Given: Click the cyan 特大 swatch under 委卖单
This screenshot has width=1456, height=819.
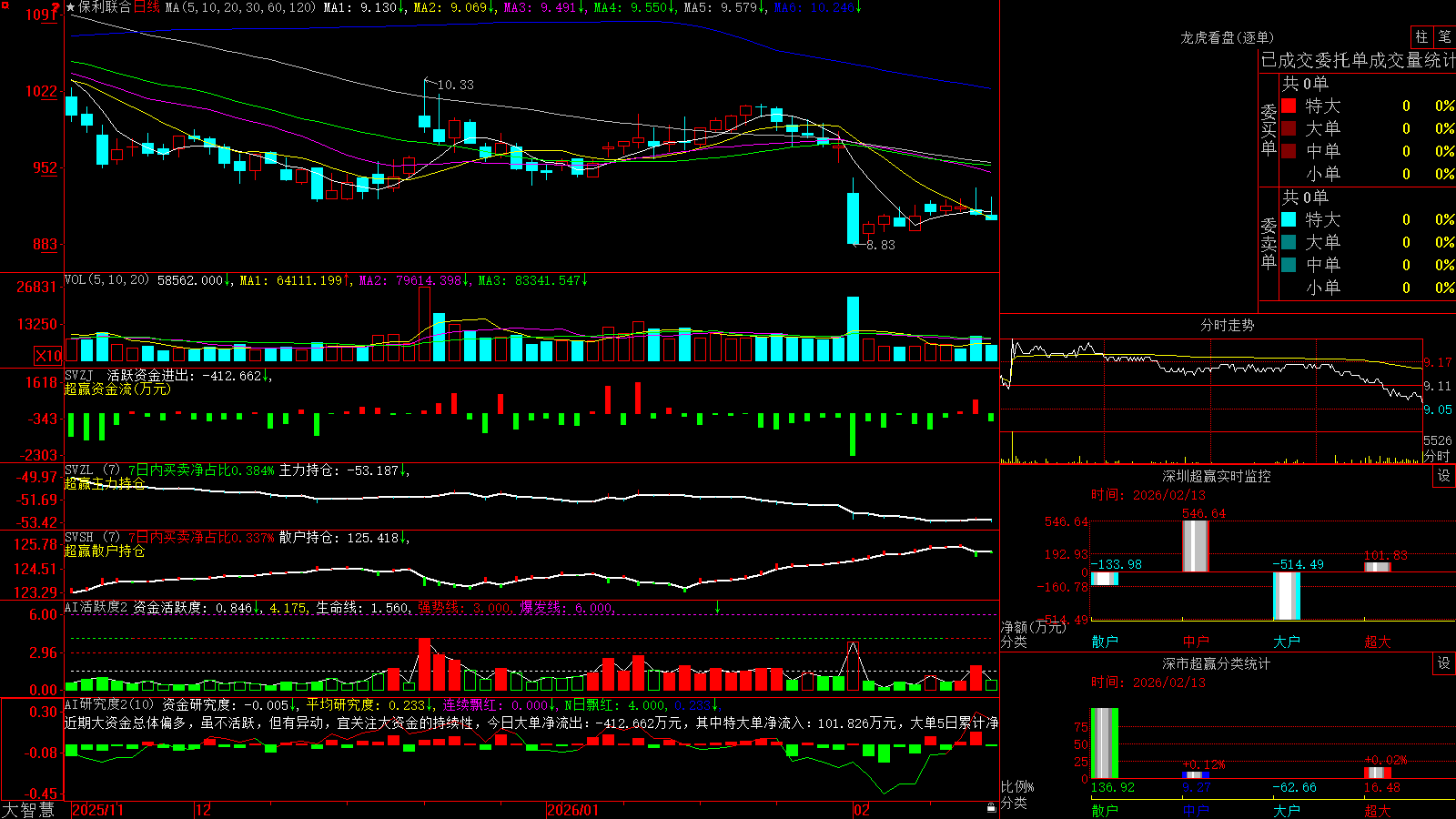Looking at the screenshot, I should click(x=1289, y=219).
